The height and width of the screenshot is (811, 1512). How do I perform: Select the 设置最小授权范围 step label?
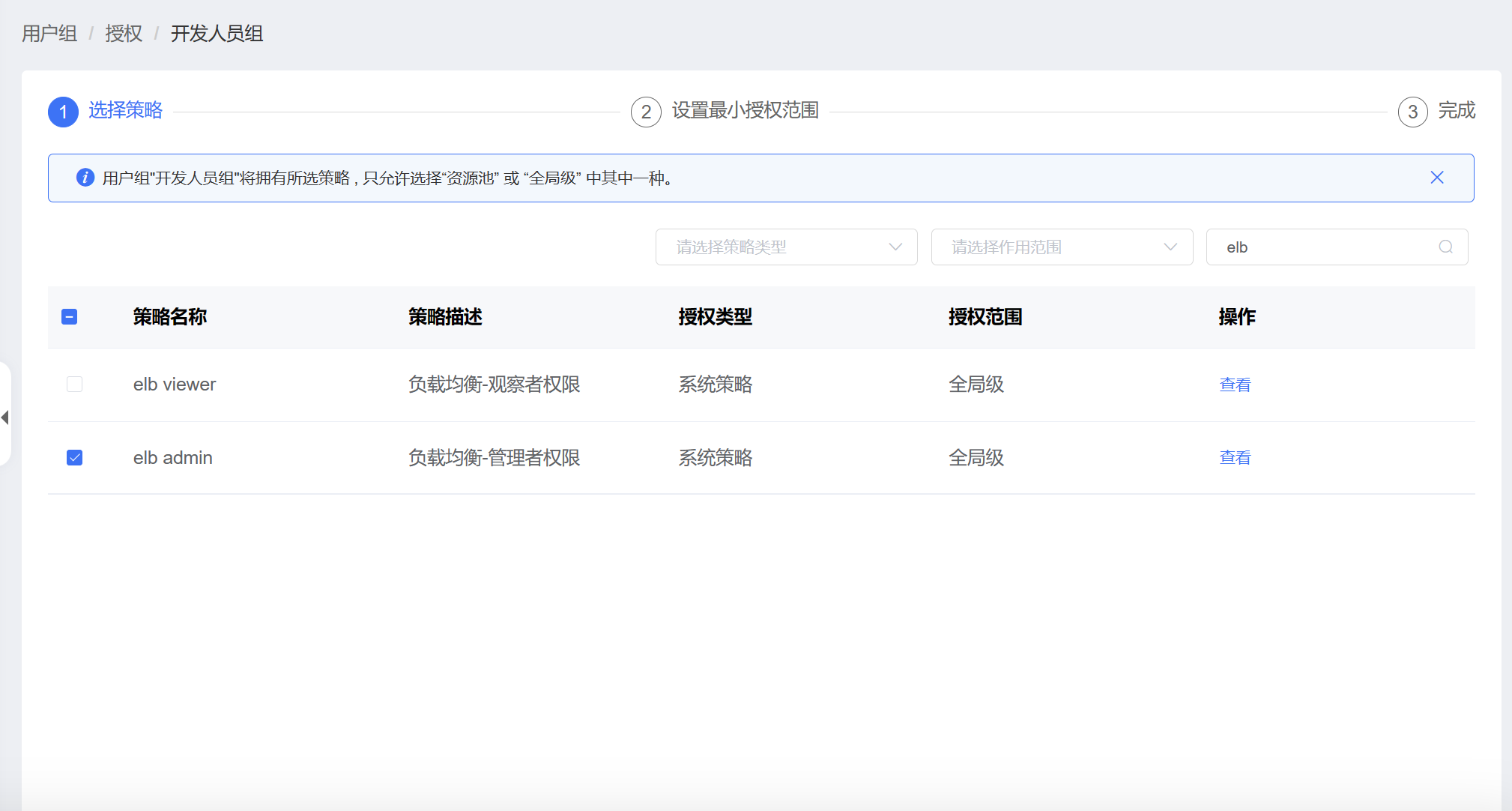[x=745, y=110]
